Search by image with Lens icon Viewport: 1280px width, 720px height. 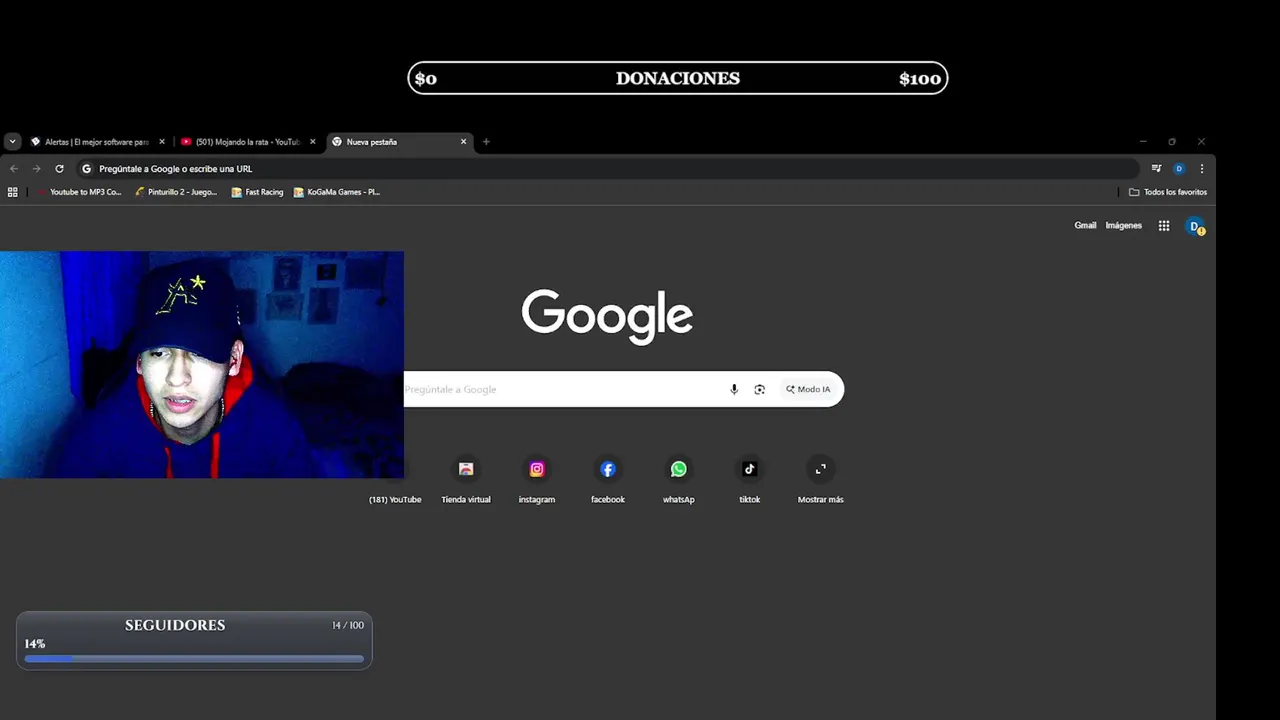[x=759, y=389]
